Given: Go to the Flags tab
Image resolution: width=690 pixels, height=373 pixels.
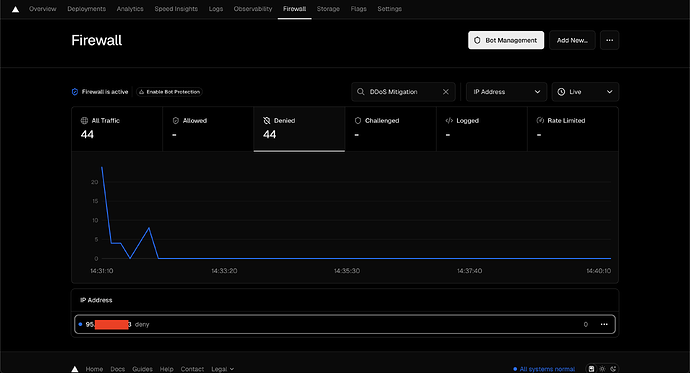Looking at the screenshot, I should pos(359,9).
